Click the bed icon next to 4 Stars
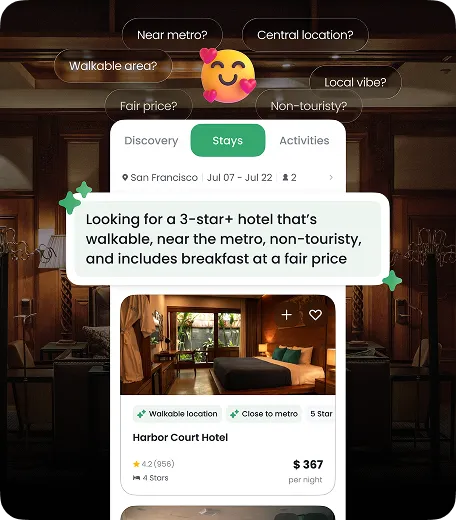The height and width of the screenshot is (520, 456). click(136, 478)
